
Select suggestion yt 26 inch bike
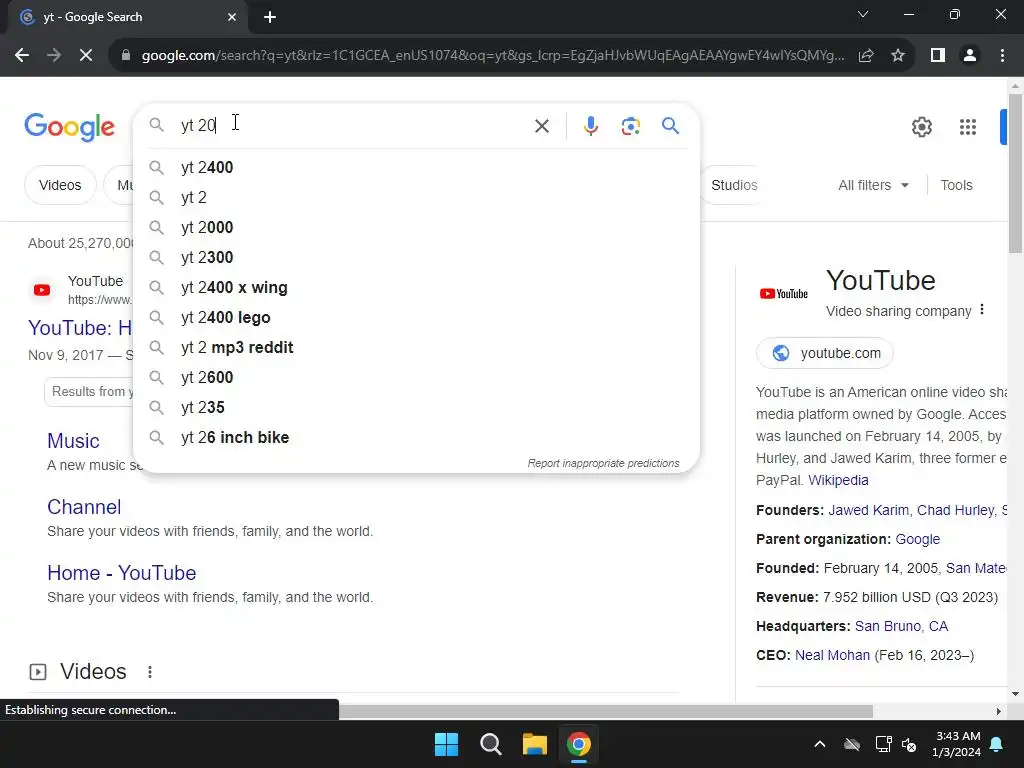click(416, 438)
